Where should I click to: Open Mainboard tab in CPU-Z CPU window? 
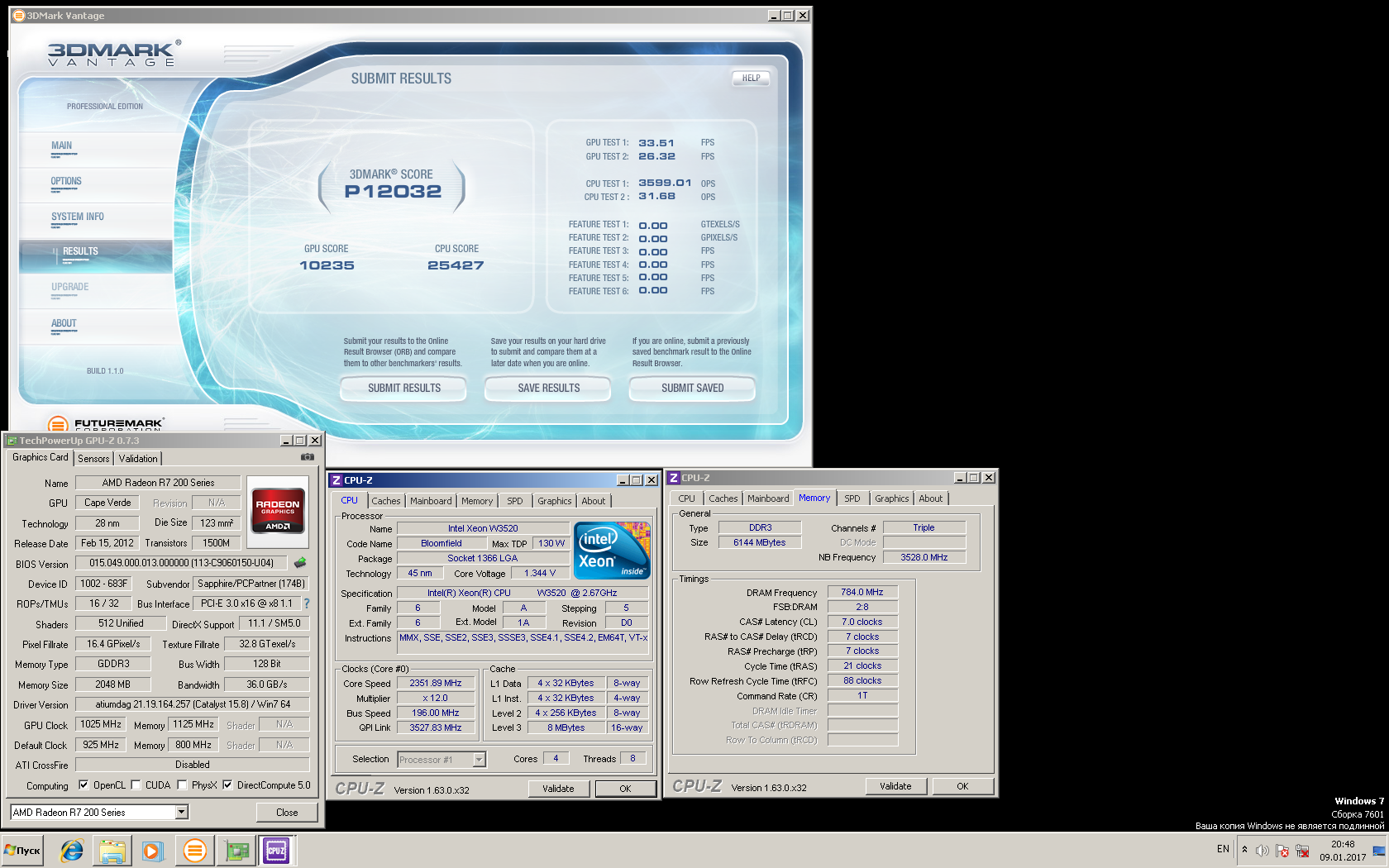pyautogui.click(x=431, y=501)
